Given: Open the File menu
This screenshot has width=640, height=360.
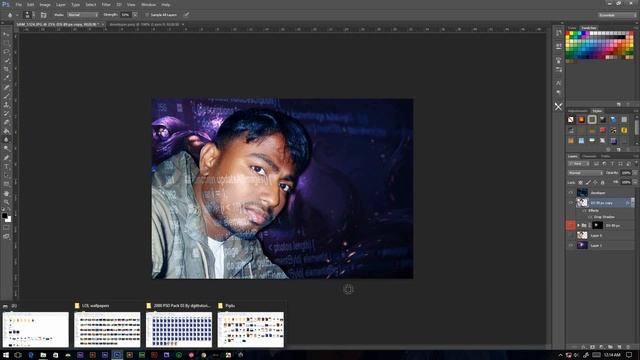Looking at the screenshot, I should (18, 4).
